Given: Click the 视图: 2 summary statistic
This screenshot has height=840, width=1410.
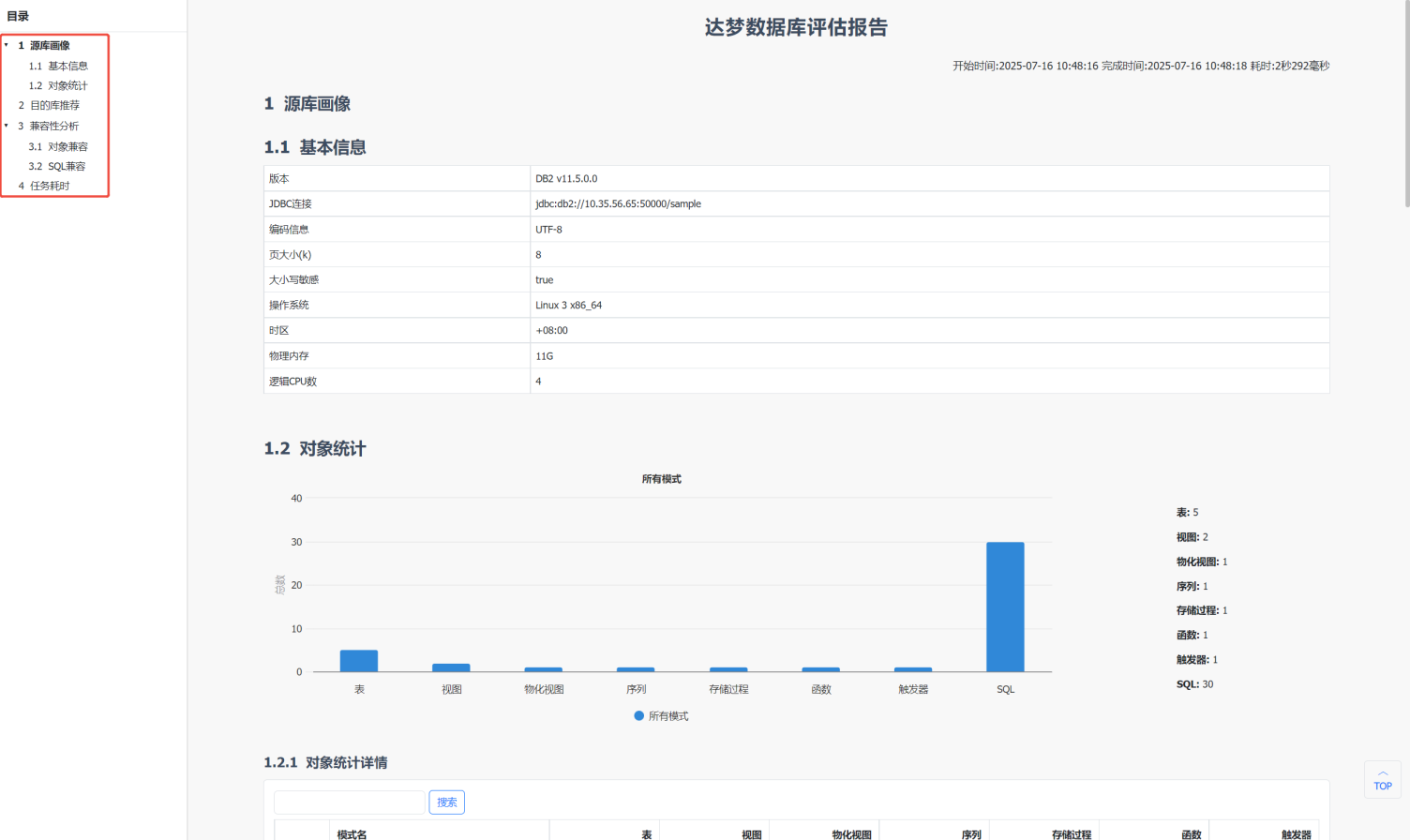Looking at the screenshot, I should (1192, 537).
